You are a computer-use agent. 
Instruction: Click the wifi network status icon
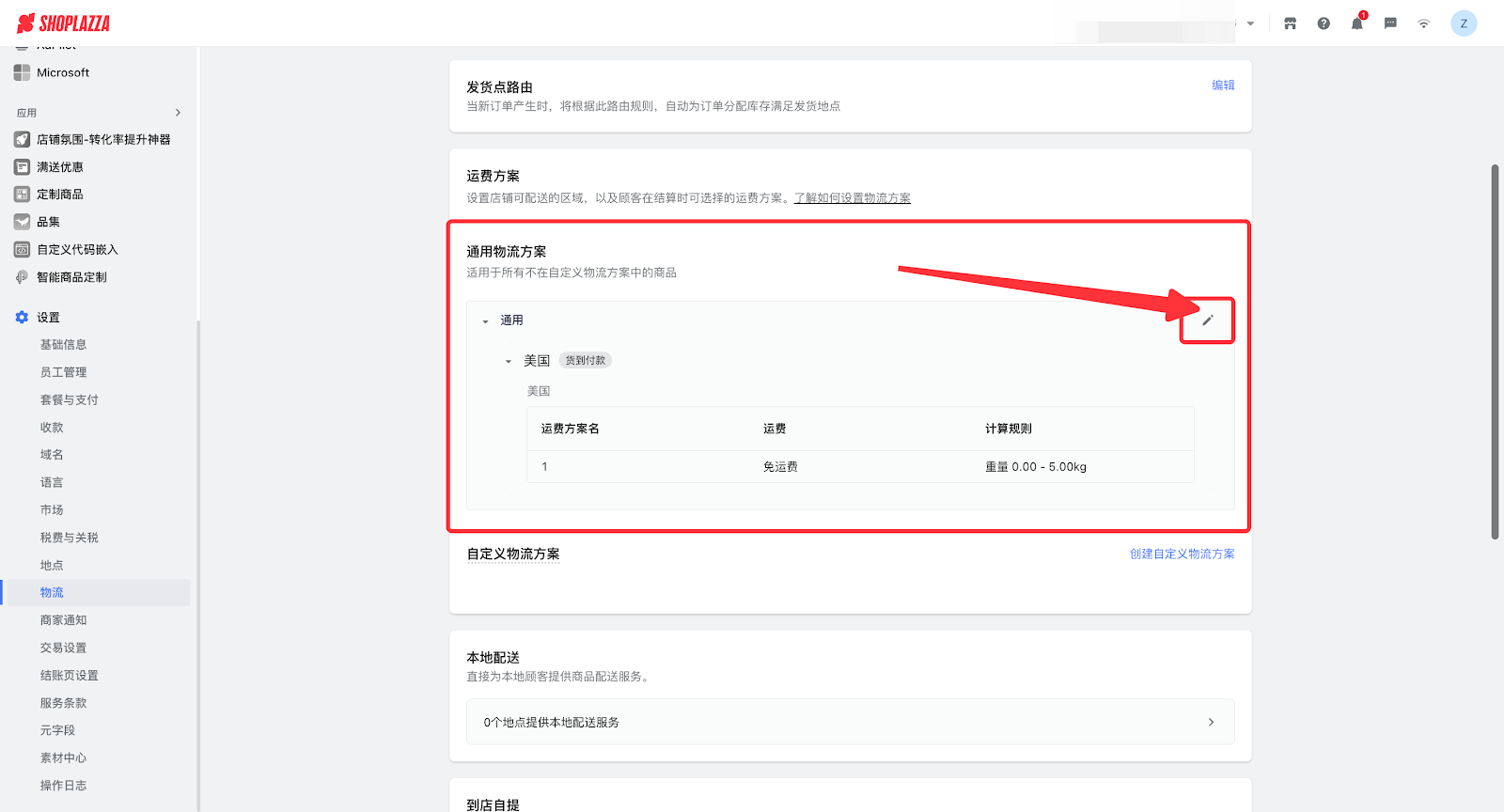(1423, 23)
